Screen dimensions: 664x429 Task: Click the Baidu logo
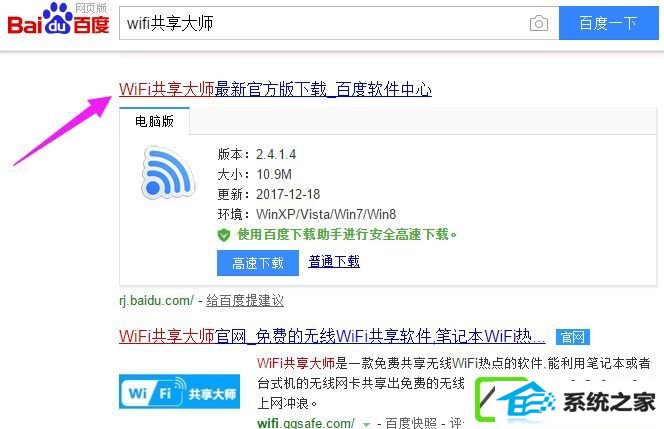coord(58,19)
